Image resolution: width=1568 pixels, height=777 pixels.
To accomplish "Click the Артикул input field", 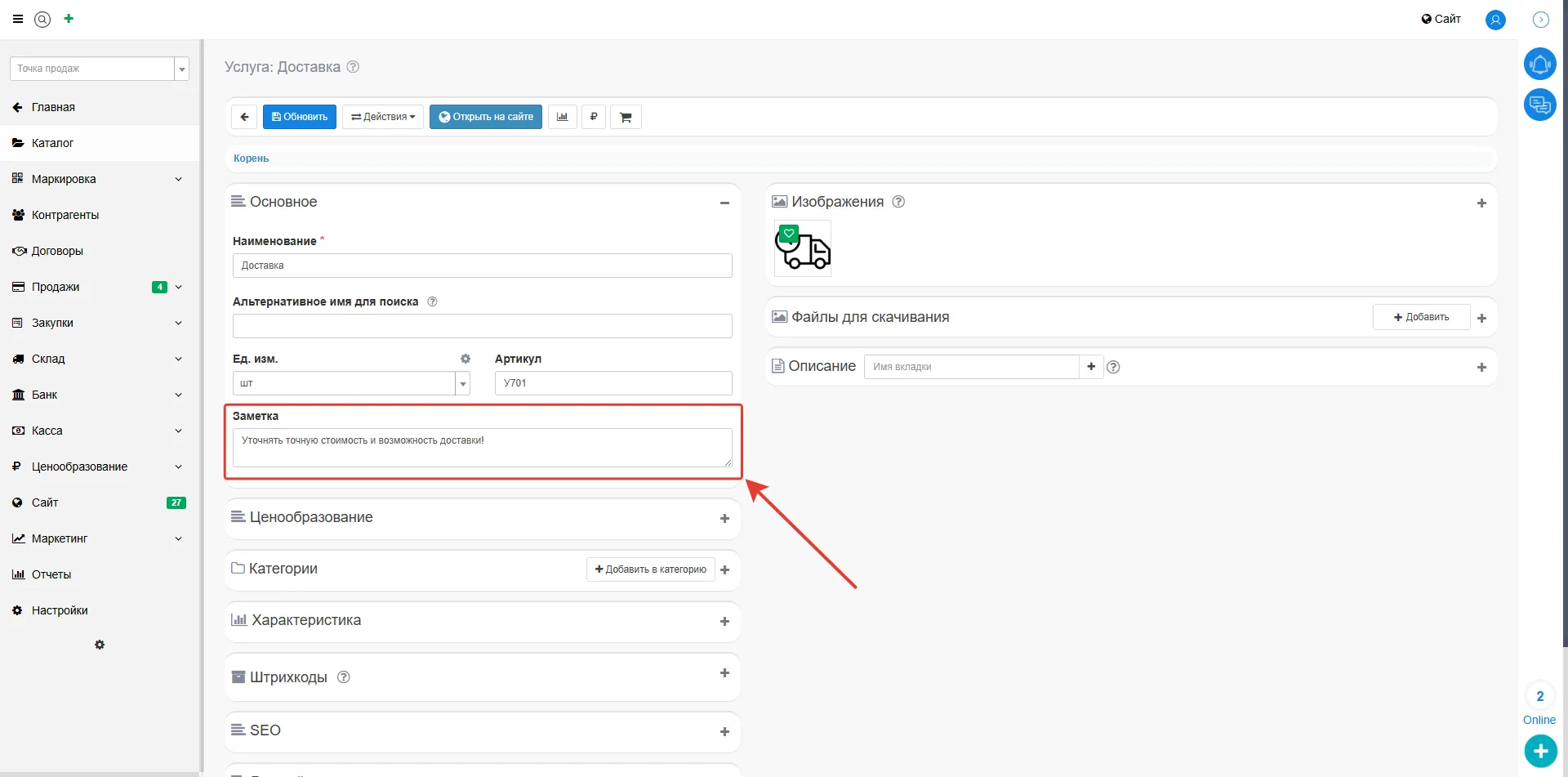I will point(612,383).
